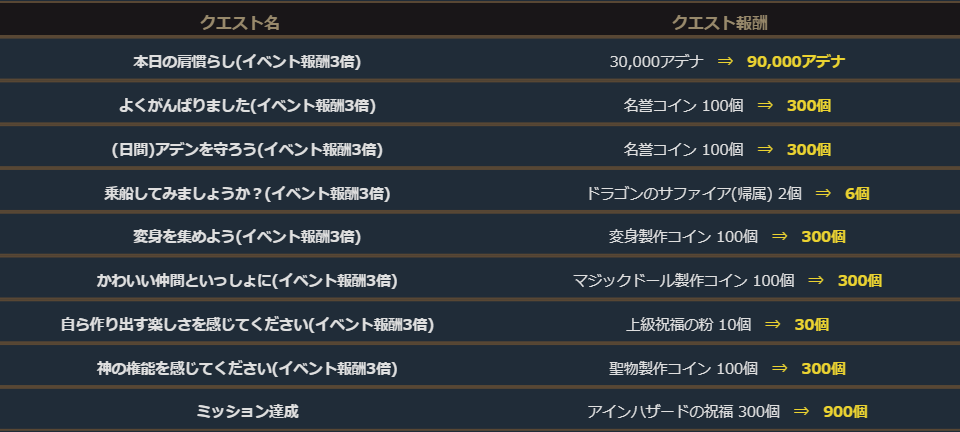The width and height of the screenshot is (960, 432).
Task: Select the かわいい仲間といっしょに quest name
Action: [246, 281]
